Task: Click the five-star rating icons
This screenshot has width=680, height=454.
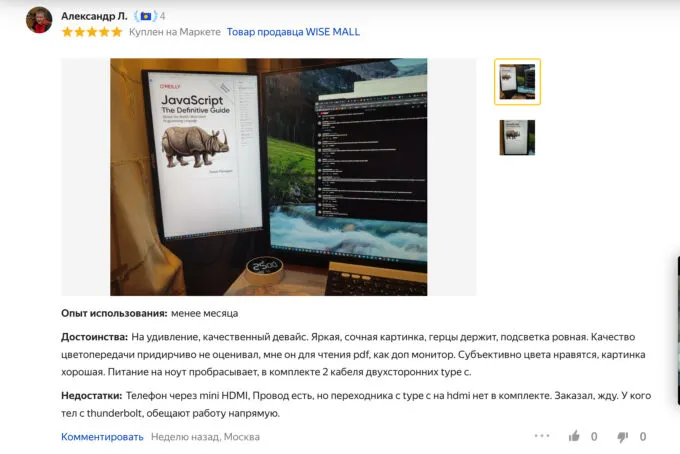Action: pyautogui.click(x=91, y=32)
